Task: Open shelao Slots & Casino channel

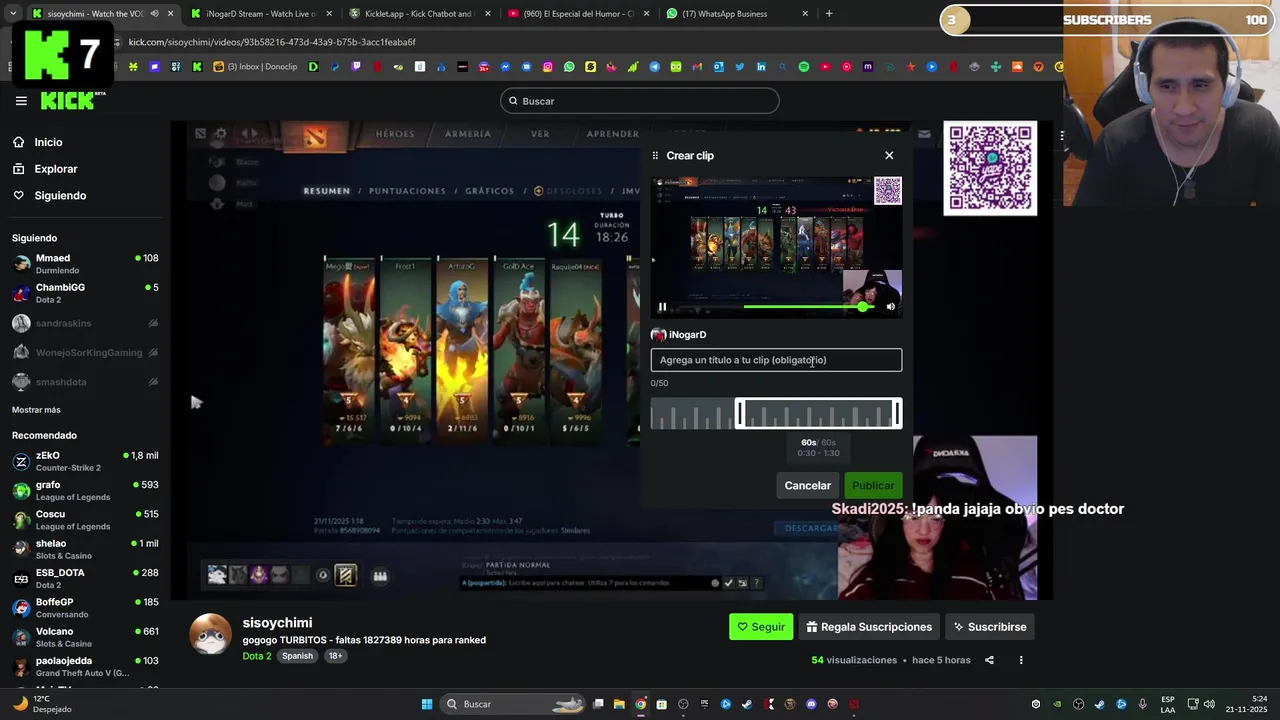Action: (x=85, y=549)
